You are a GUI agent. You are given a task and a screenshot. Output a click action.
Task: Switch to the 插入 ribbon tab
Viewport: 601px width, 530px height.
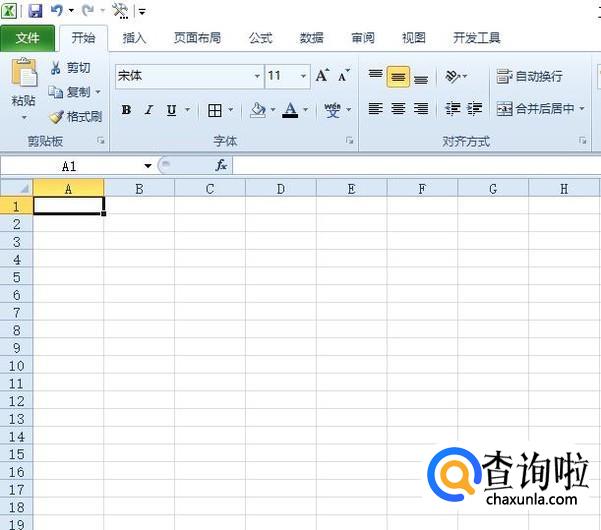[x=134, y=38]
